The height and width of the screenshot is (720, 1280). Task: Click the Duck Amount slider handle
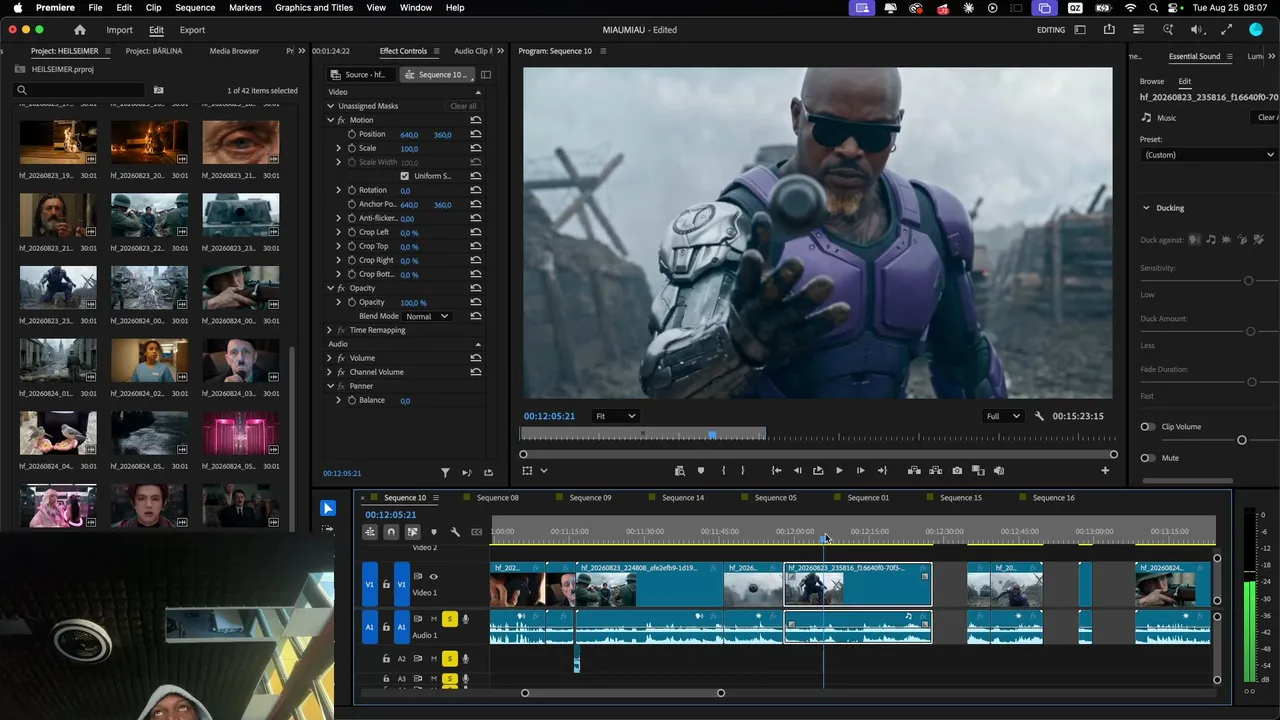(1250, 331)
